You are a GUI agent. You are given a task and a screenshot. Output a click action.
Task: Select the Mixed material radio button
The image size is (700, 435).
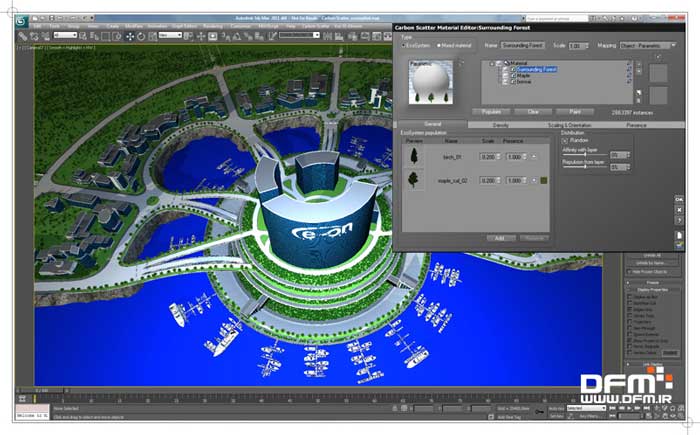[x=438, y=46]
